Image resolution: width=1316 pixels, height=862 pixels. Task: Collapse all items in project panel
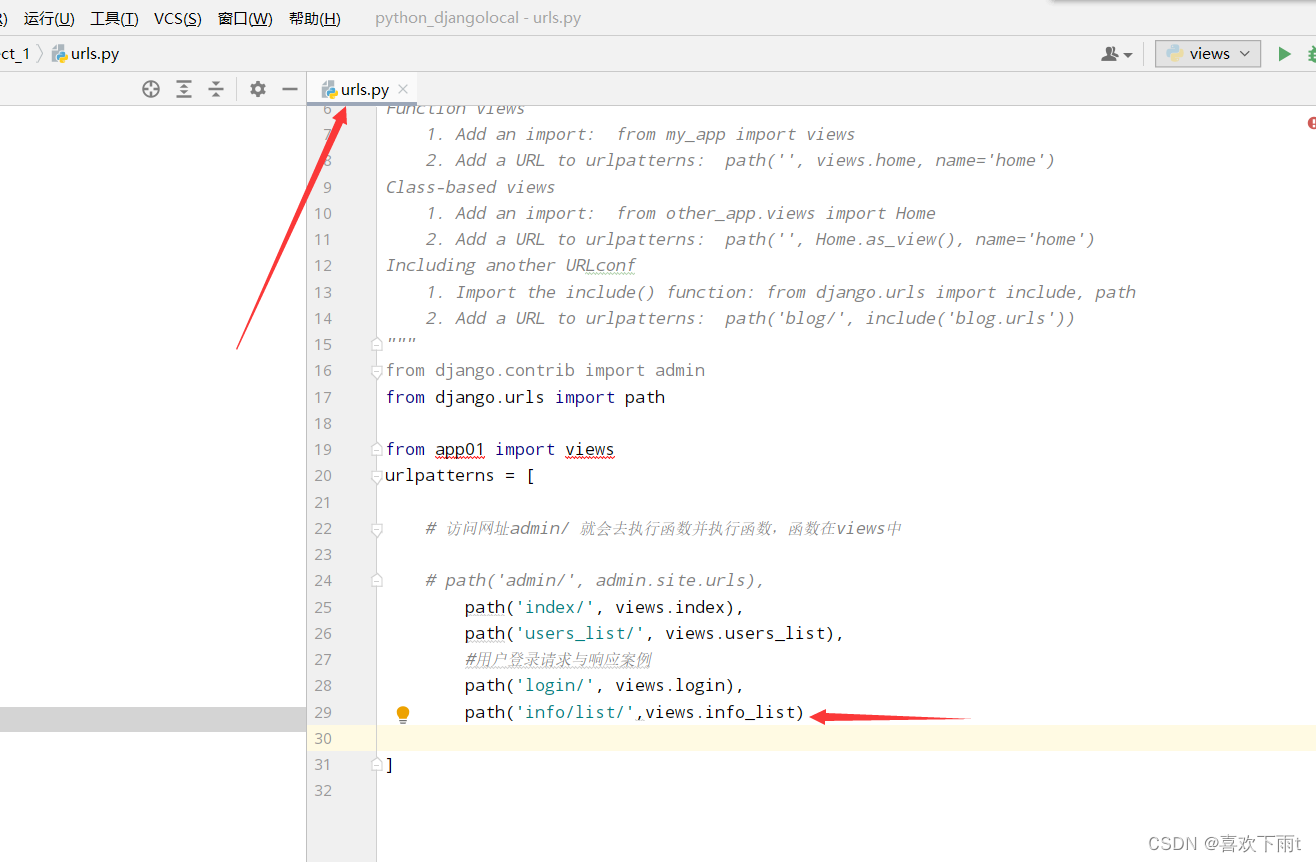pos(216,89)
